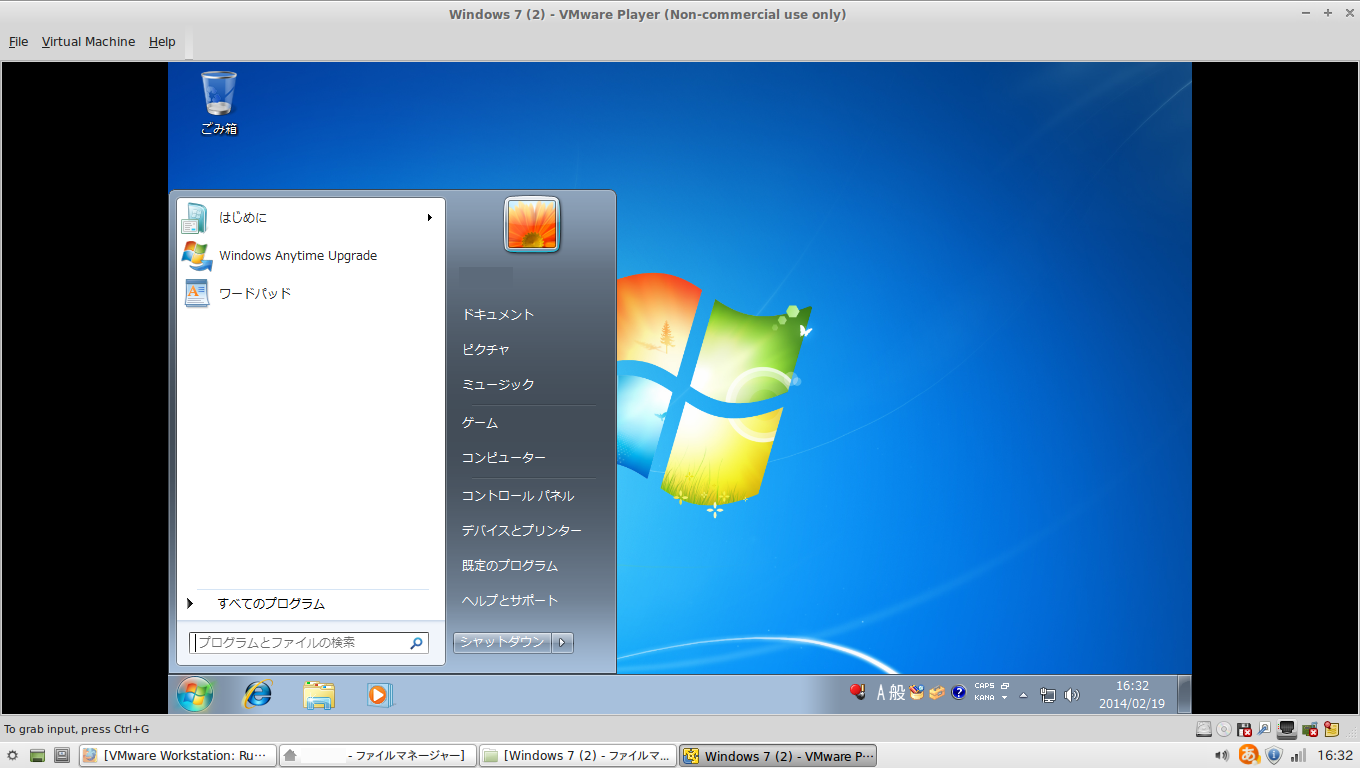Open the VMware Help menu
This screenshot has width=1360, height=768.
(162, 42)
